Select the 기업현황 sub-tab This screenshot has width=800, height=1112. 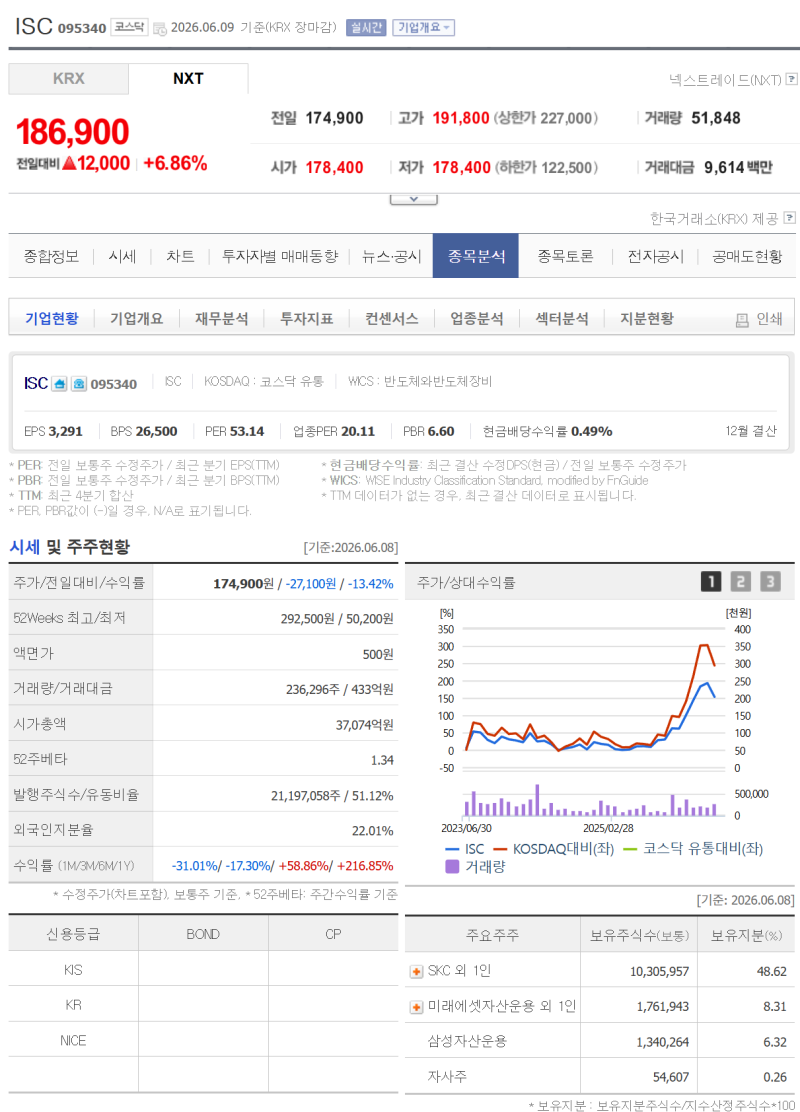click(x=52, y=318)
